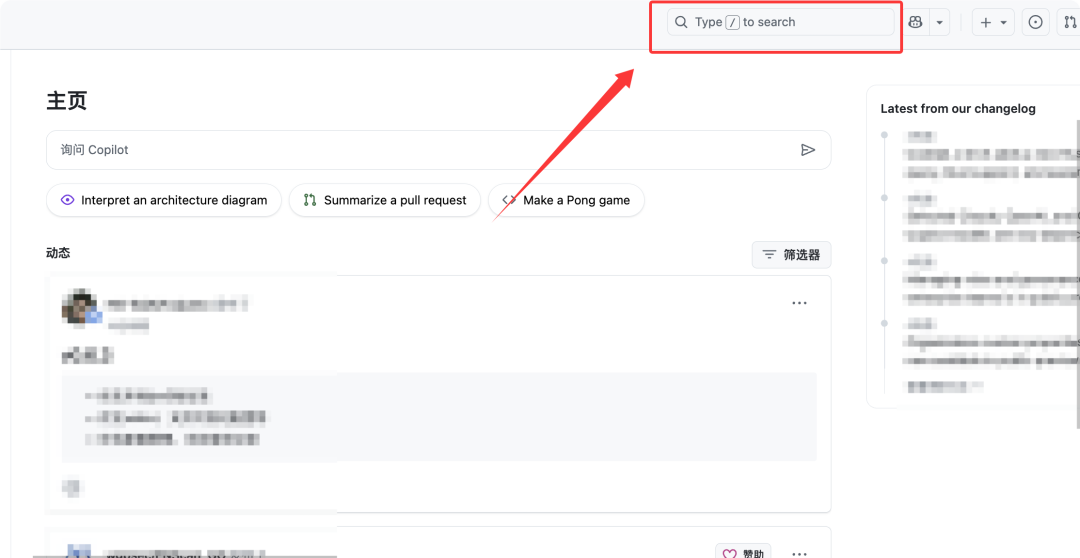Image resolution: width=1080 pixels, height=558 pixels.
Task: Open the 筛选器 filter button
Action: (x=791, y=255)
